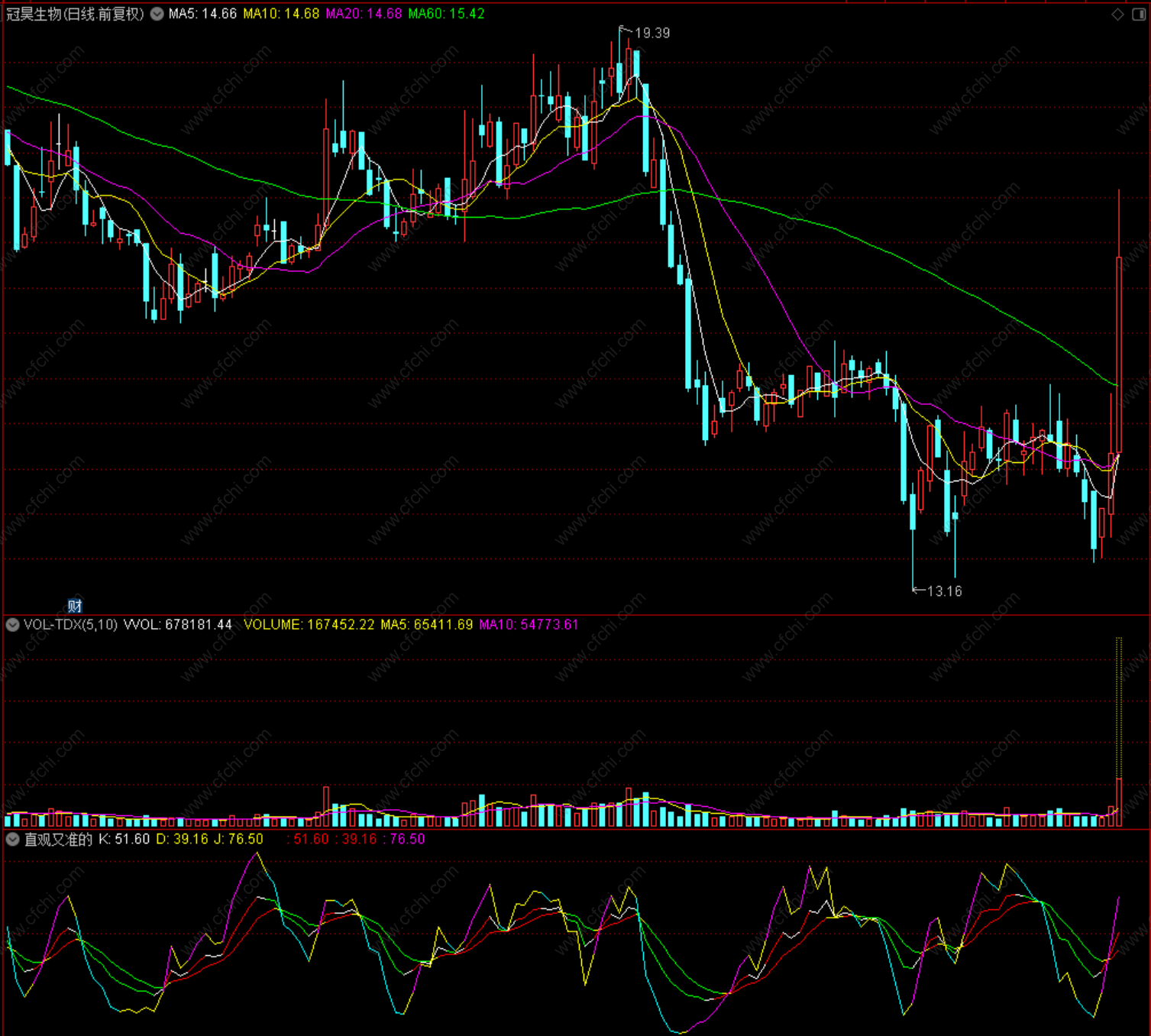Expand the VOL-TDX indicator dropdown

coord(12,625)
